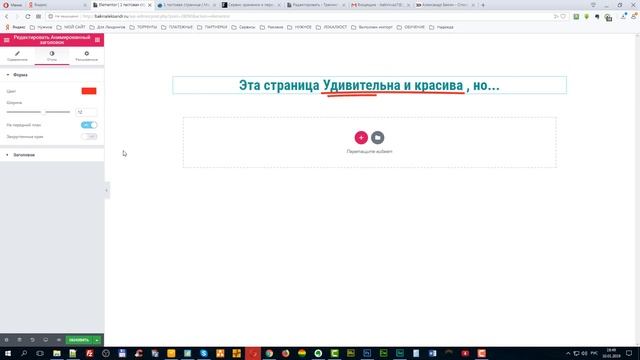
Task: Click the green Update button
Action: point(79,340)
